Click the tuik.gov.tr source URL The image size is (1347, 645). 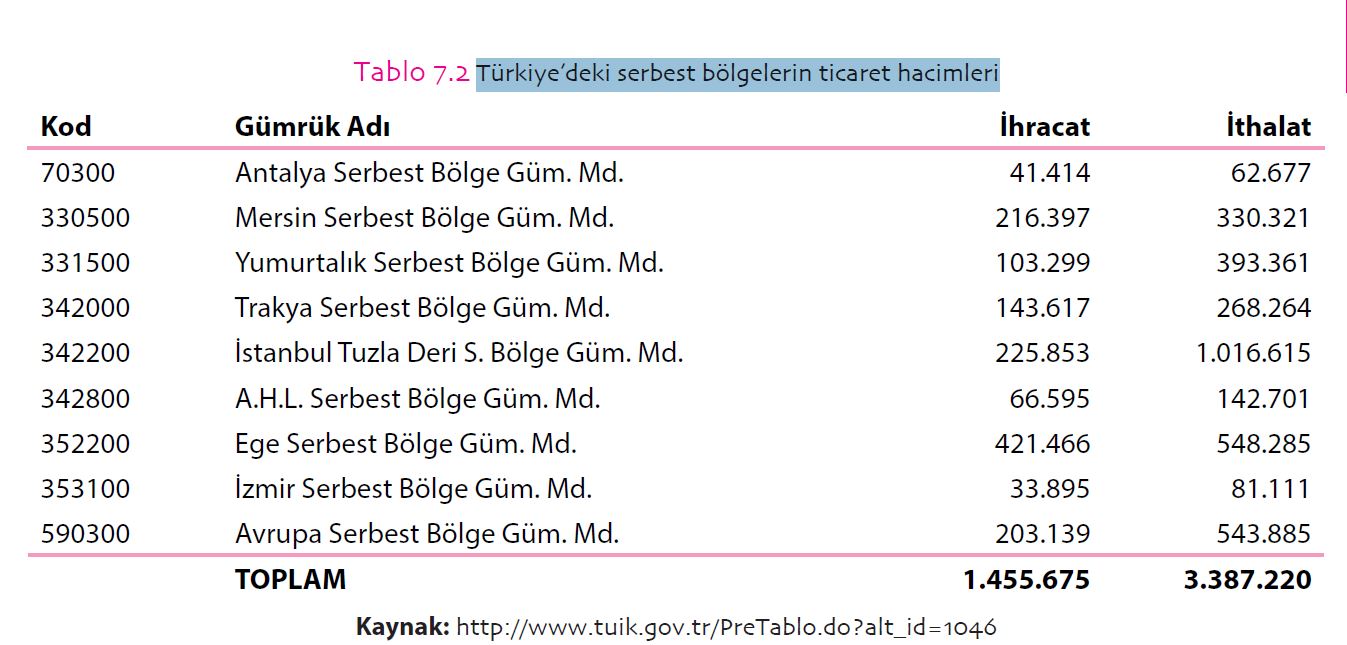pos(726,628)
